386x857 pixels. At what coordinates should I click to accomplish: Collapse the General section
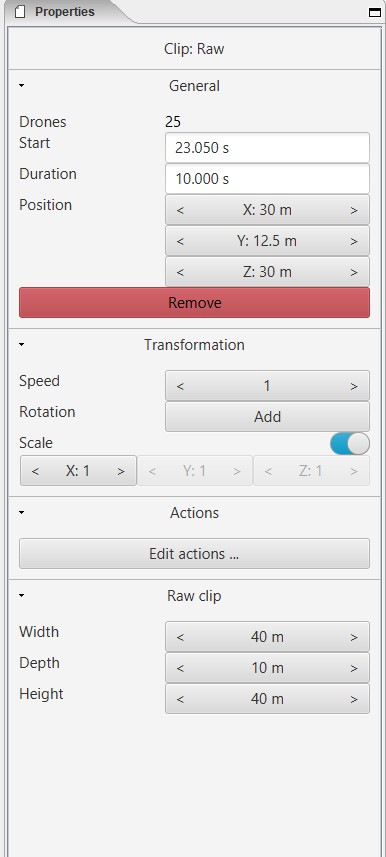point(21,85)
